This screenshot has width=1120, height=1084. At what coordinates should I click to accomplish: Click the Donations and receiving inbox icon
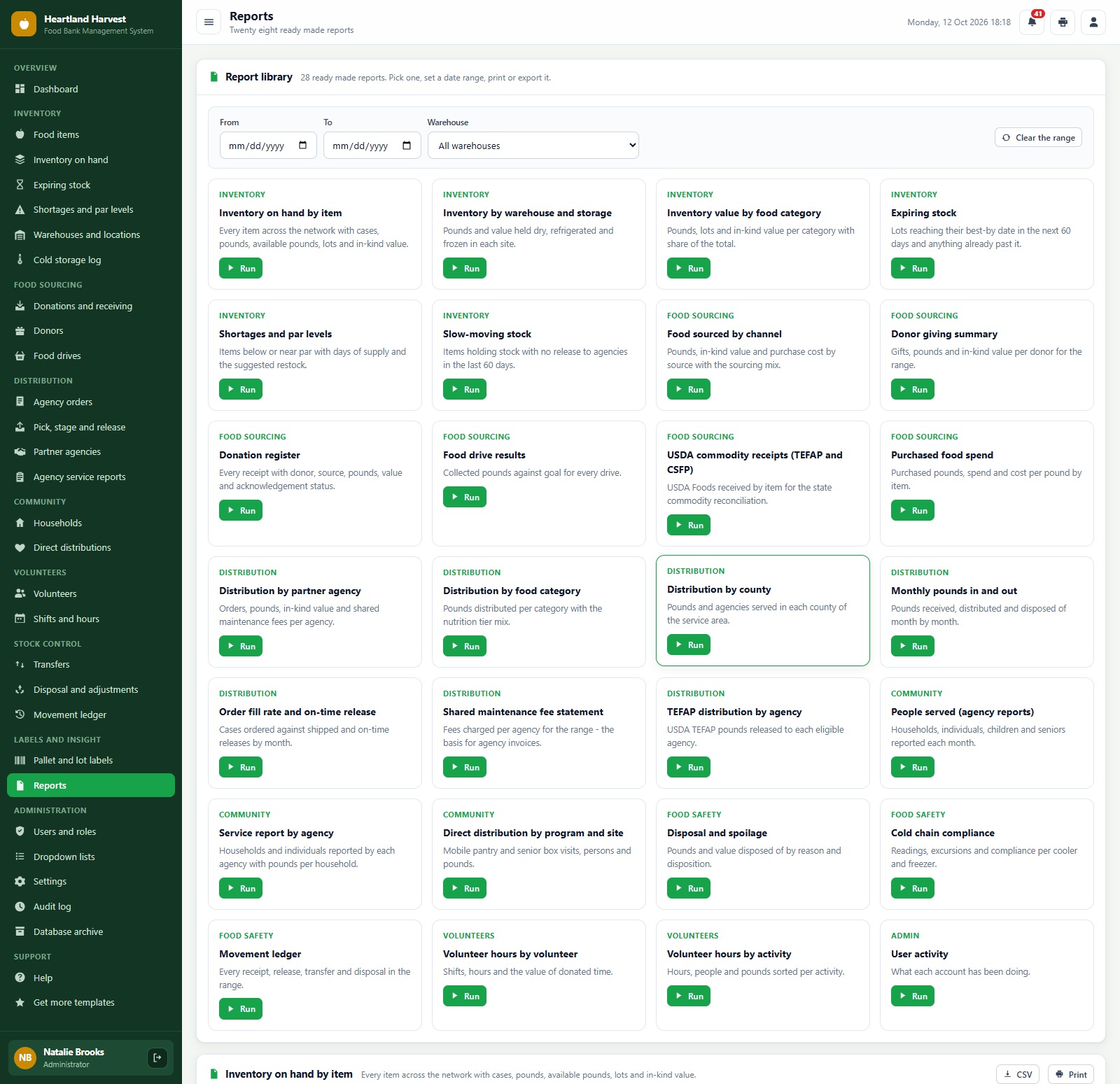pos(20,306)
